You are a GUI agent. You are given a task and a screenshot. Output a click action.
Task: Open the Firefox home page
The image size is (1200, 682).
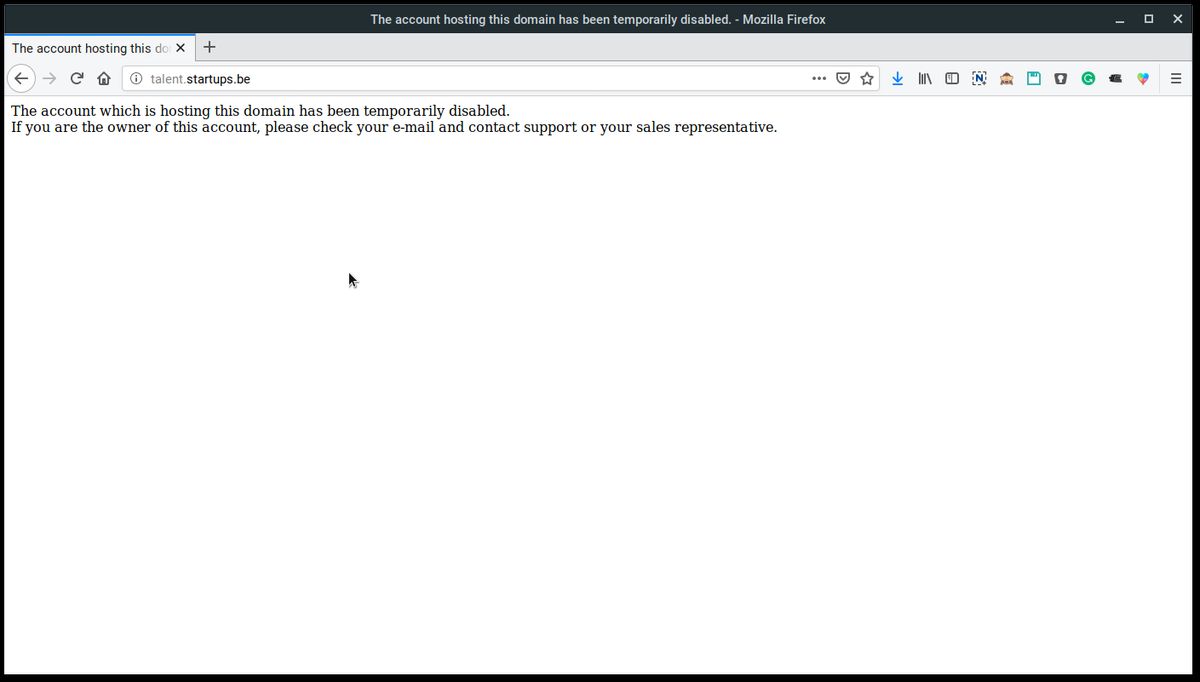coord(104,78)
